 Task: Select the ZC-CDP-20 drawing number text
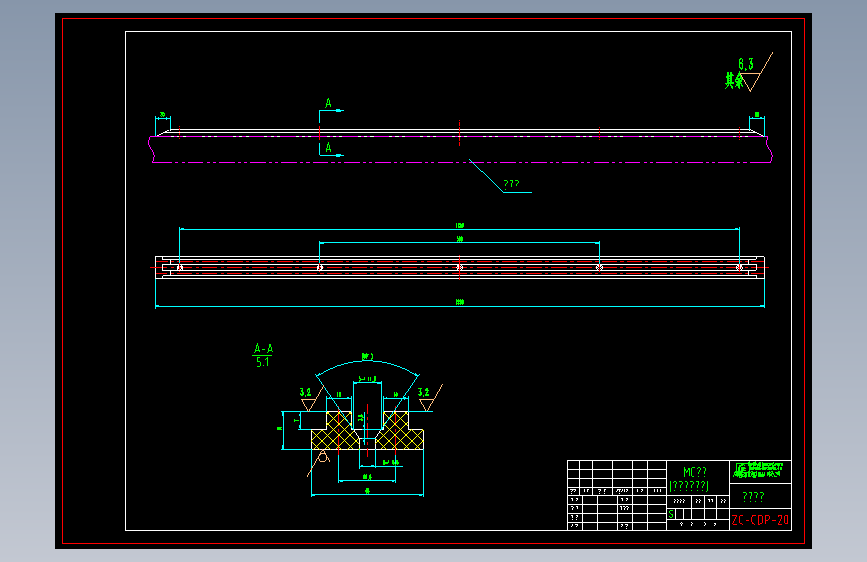click(760, 520)
